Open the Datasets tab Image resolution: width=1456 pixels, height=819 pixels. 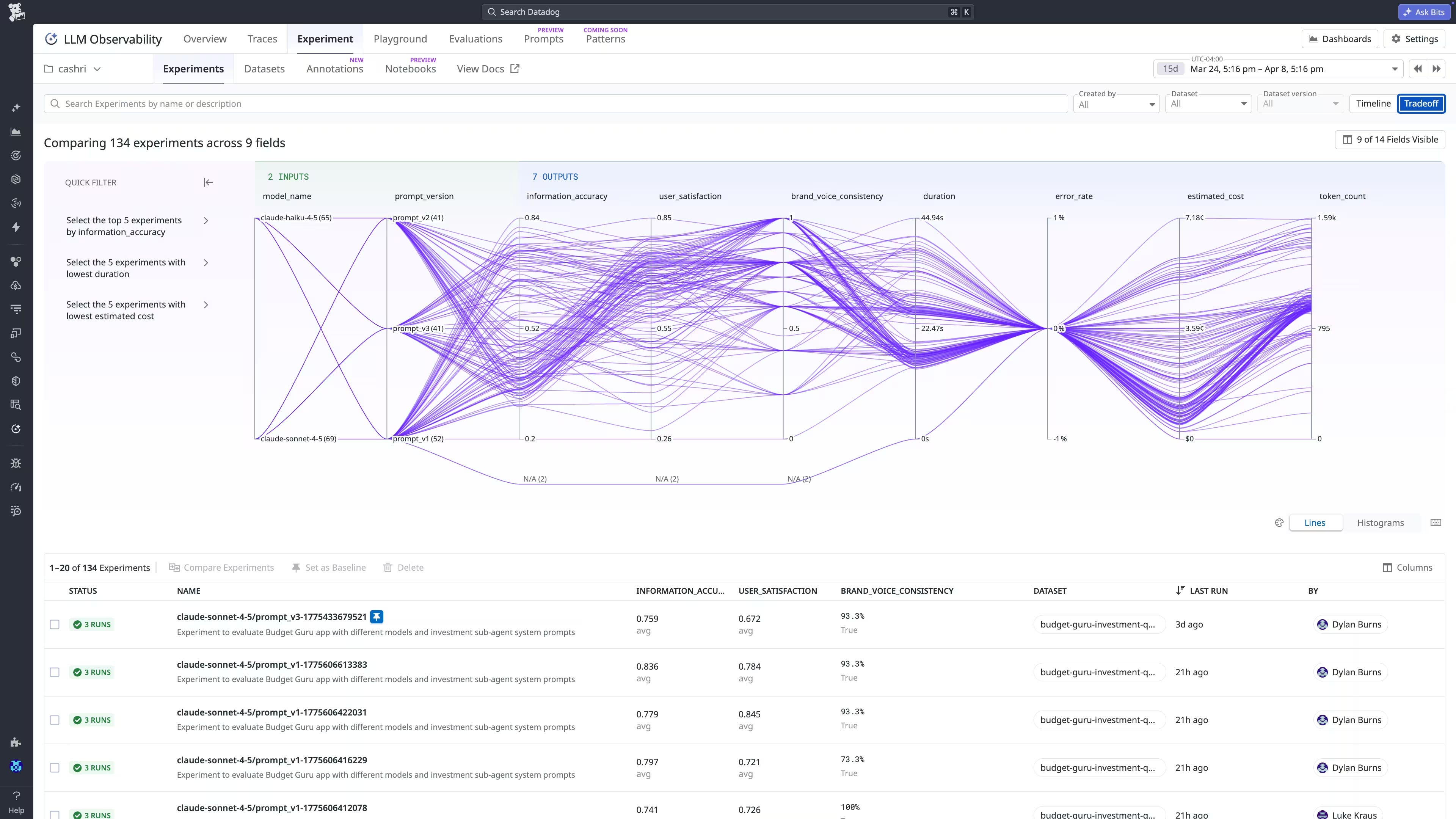[x=264, y=69]
